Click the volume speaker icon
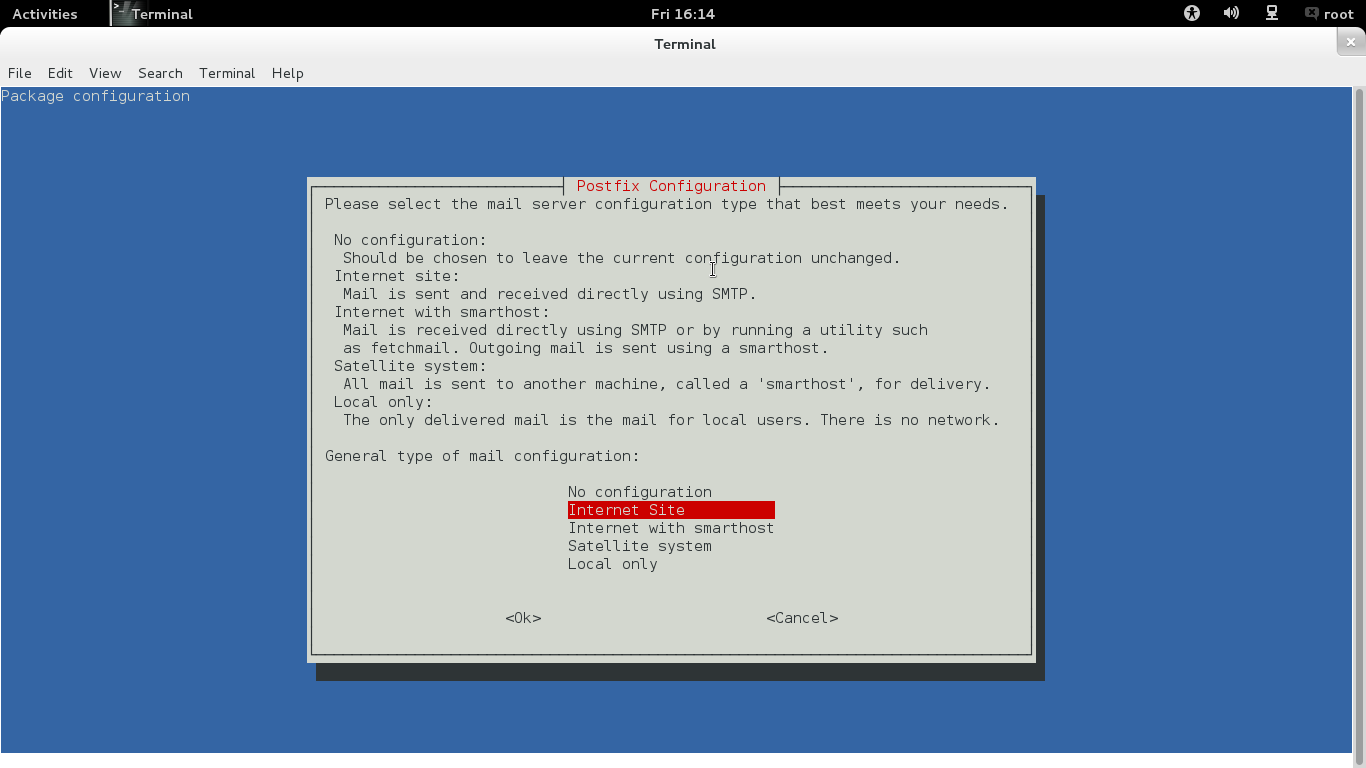 point(1231,13)
